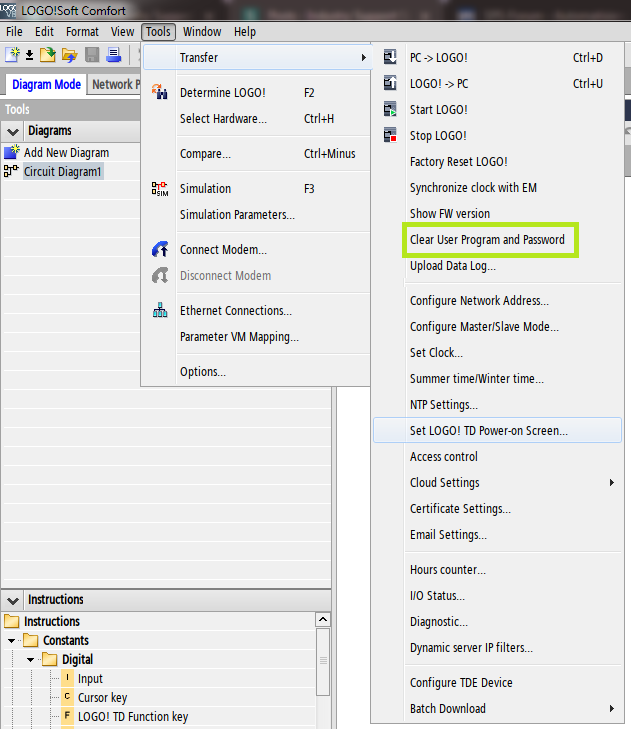Select Set LOGO! TD Power-on Screen...
Viewport: 631px width, 729px height.
click(x=497, y=431)
